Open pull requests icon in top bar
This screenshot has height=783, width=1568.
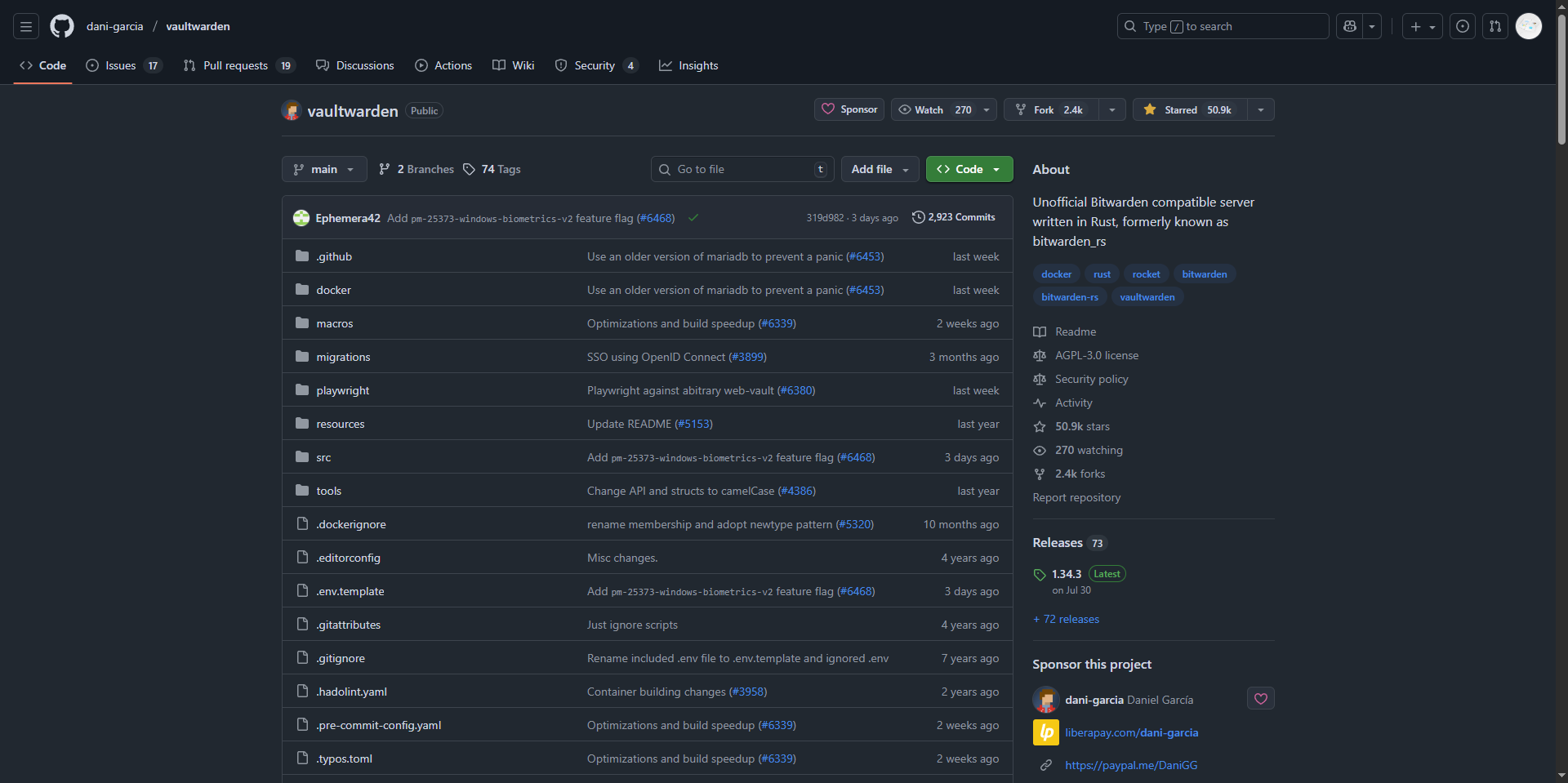(x=1494, y=26)
